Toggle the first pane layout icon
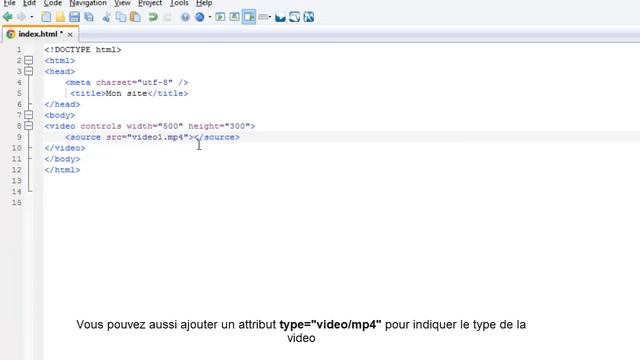 click(220, 17)
